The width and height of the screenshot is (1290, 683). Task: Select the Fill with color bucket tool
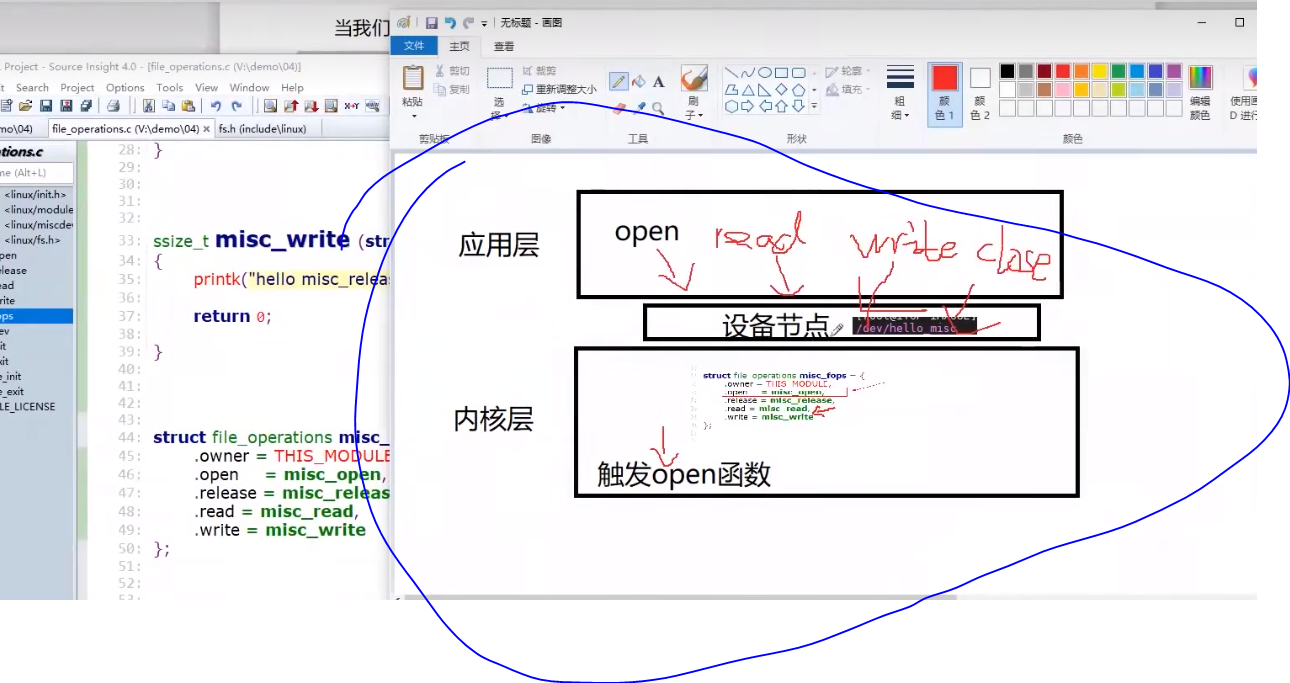point(638,82)
